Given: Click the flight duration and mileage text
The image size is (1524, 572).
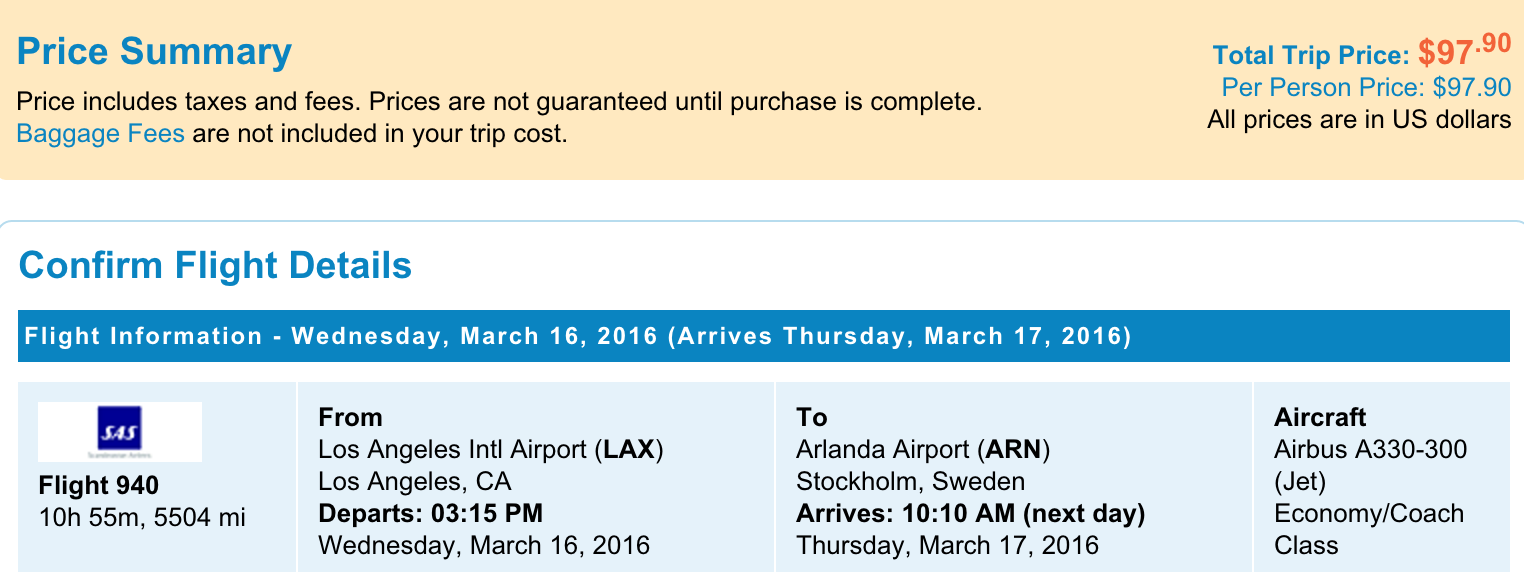Looking at the screenshot, I should [141, 517].
